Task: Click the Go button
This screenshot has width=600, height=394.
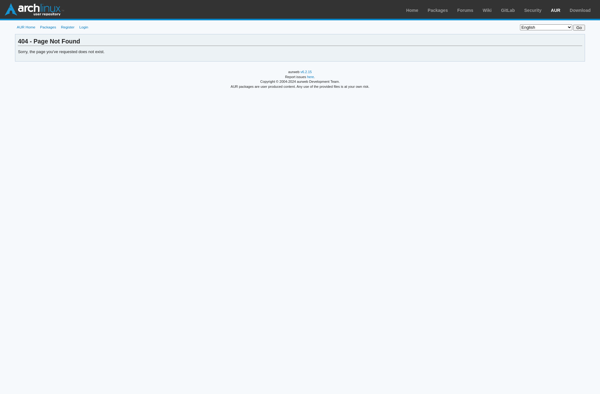Action: click(x=579, y=28)
